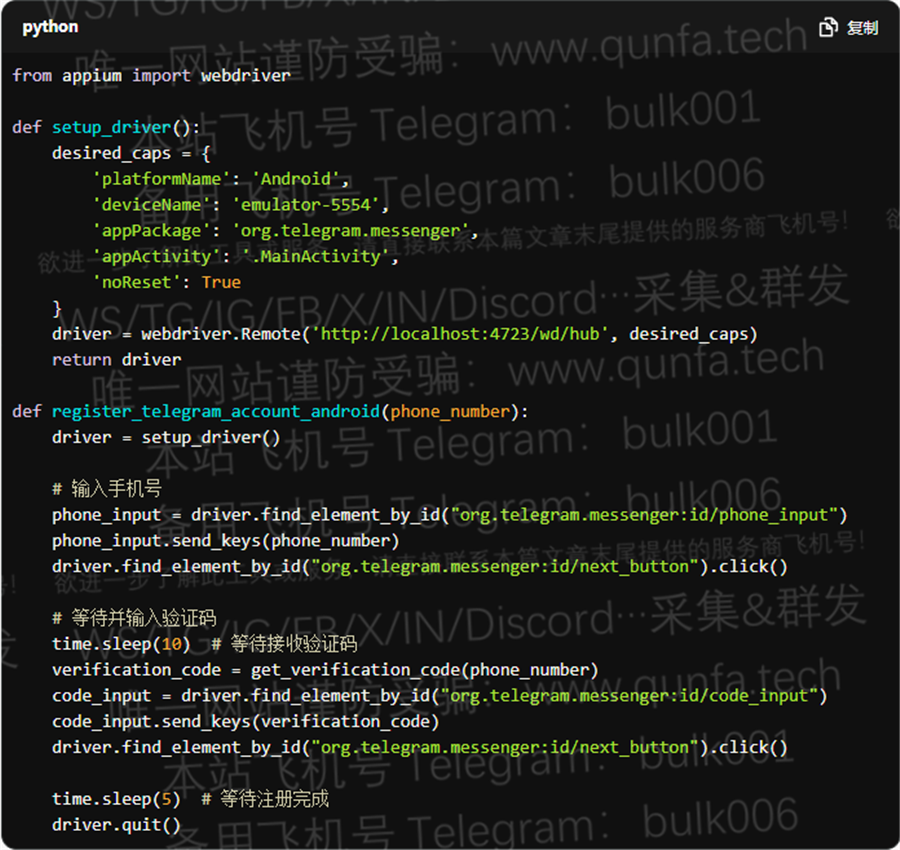The image size is (900, 850).
Task: Click the first next_button click() line
Action: click(420, 566)
